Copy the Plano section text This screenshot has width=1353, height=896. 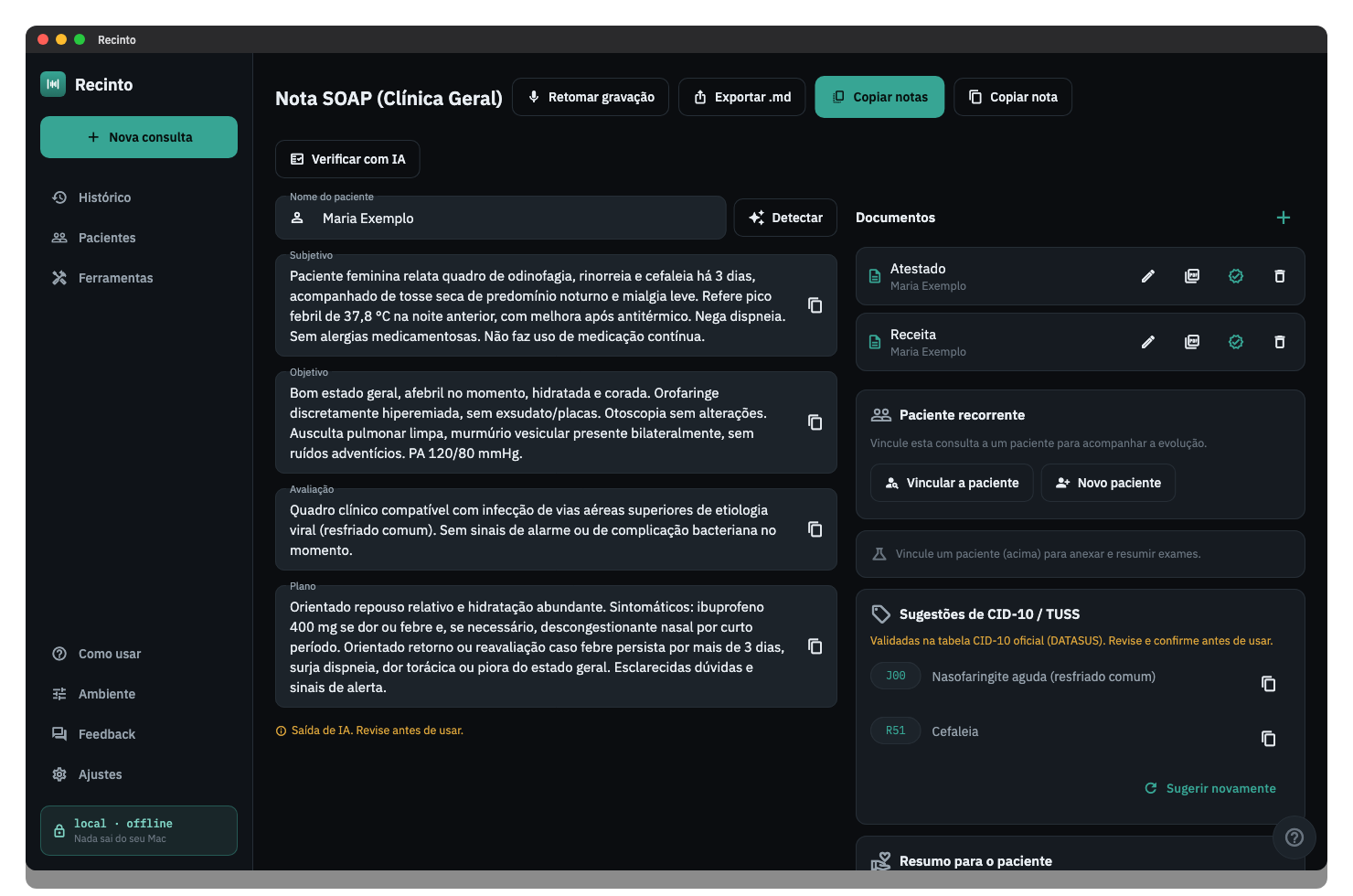pos(815,646)
